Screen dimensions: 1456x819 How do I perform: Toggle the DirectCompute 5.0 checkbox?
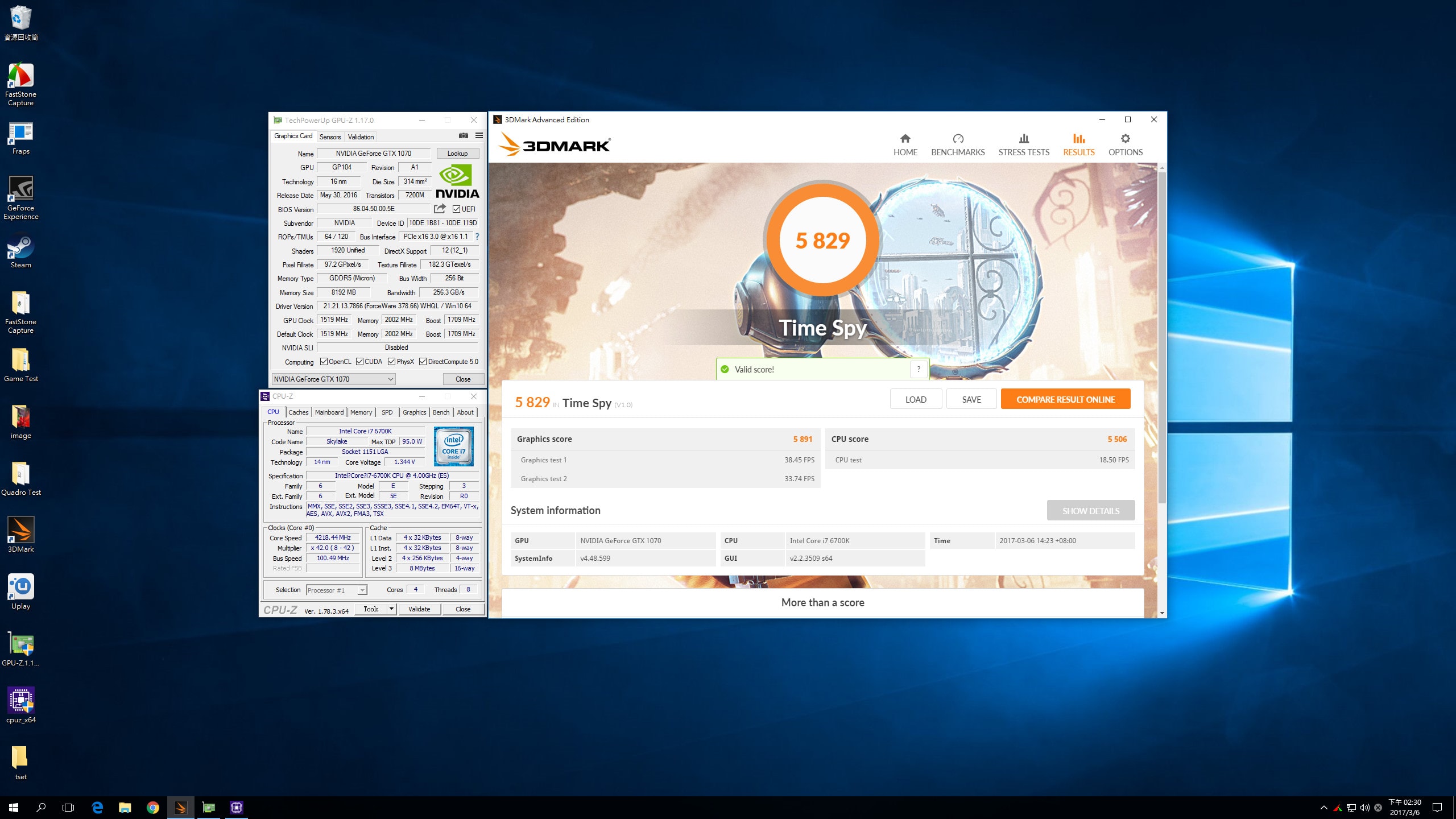coord(423,362)
